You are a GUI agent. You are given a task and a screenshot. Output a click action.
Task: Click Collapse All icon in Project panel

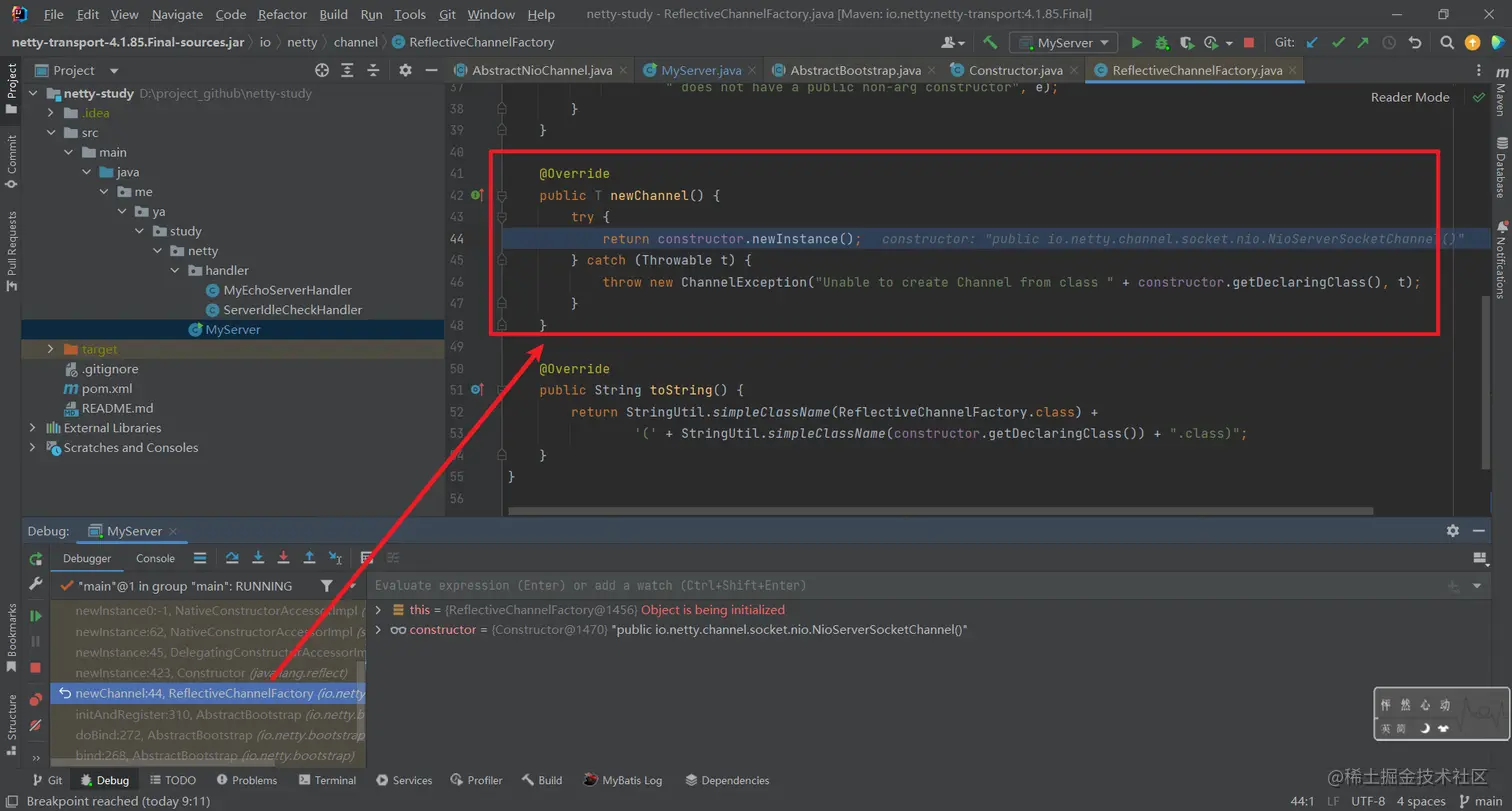pos(373,70)
